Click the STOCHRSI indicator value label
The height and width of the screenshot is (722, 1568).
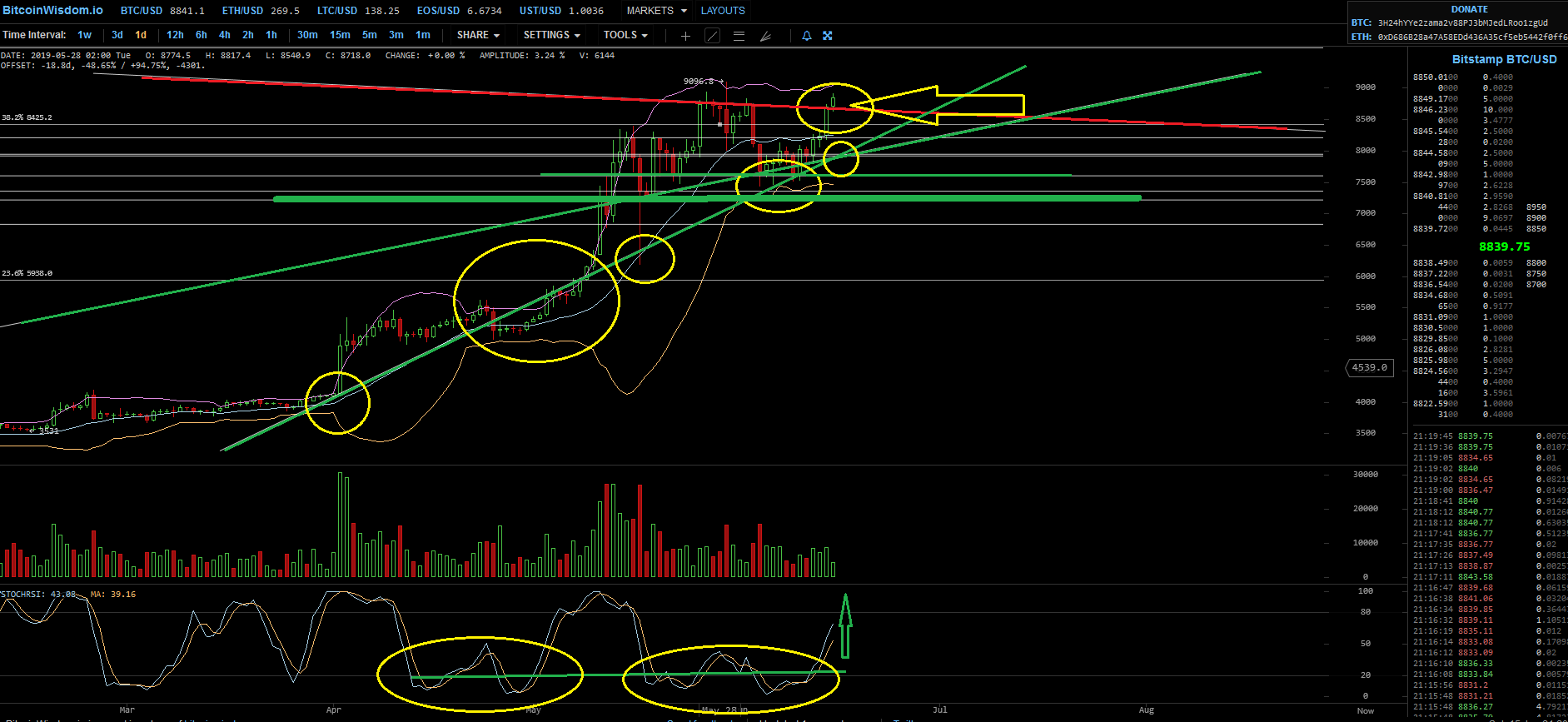click(x=38, y=595)
